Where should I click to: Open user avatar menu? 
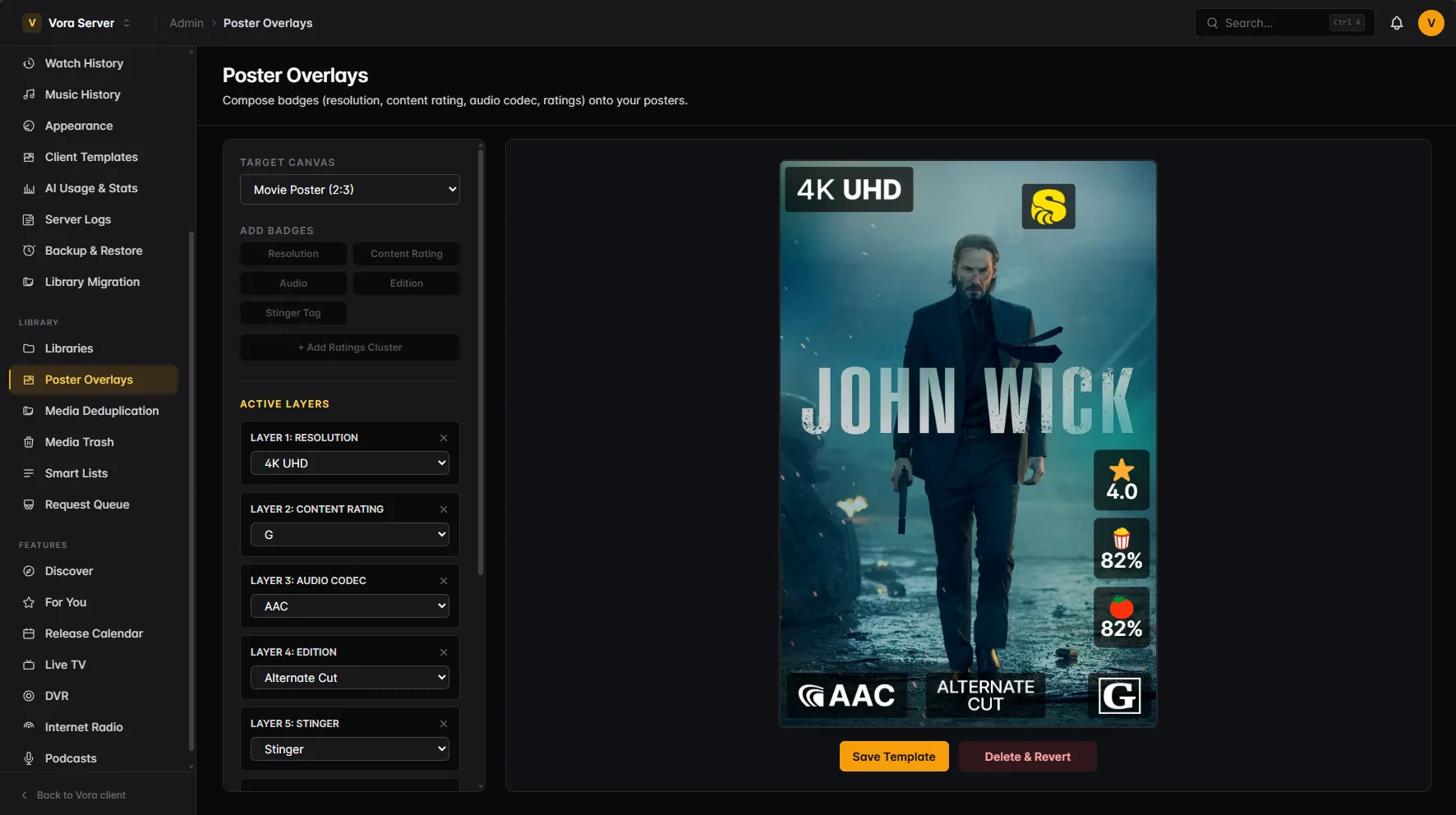(1431, 23)
